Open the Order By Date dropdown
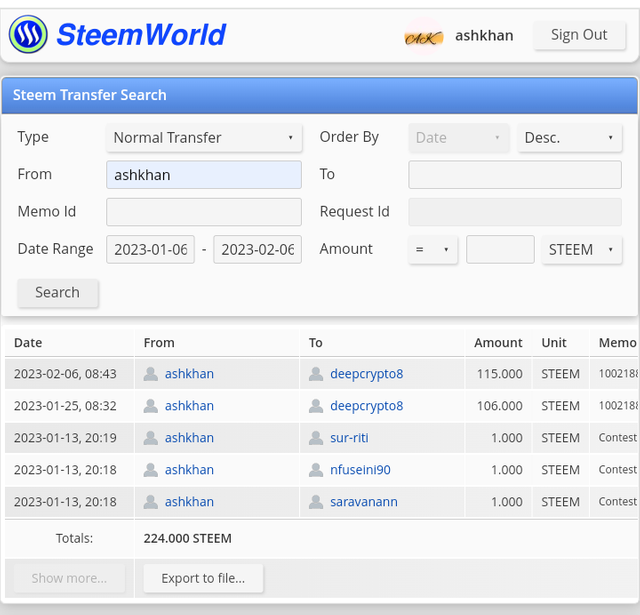Image resolution: width=640 pixels, height=615 pixels. pos(459,138)
